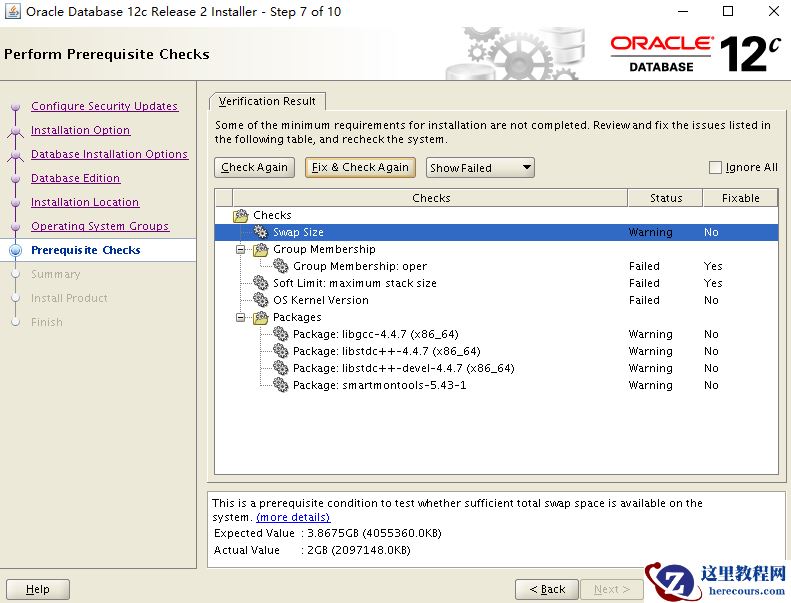
Task: Go back with the Back button
Action: coord(547,589)
